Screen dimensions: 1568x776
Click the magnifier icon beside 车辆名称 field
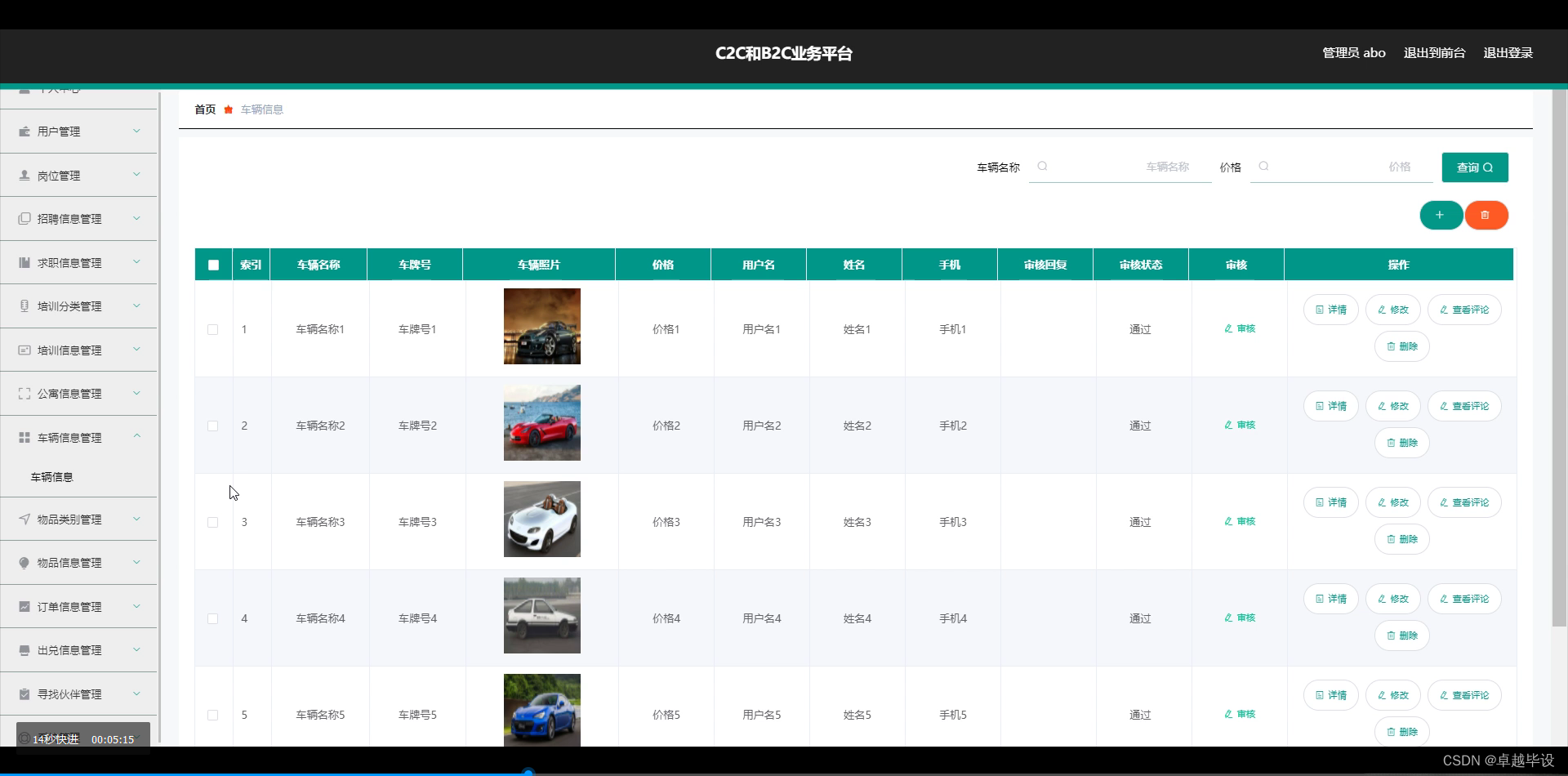click(1043, 166)
